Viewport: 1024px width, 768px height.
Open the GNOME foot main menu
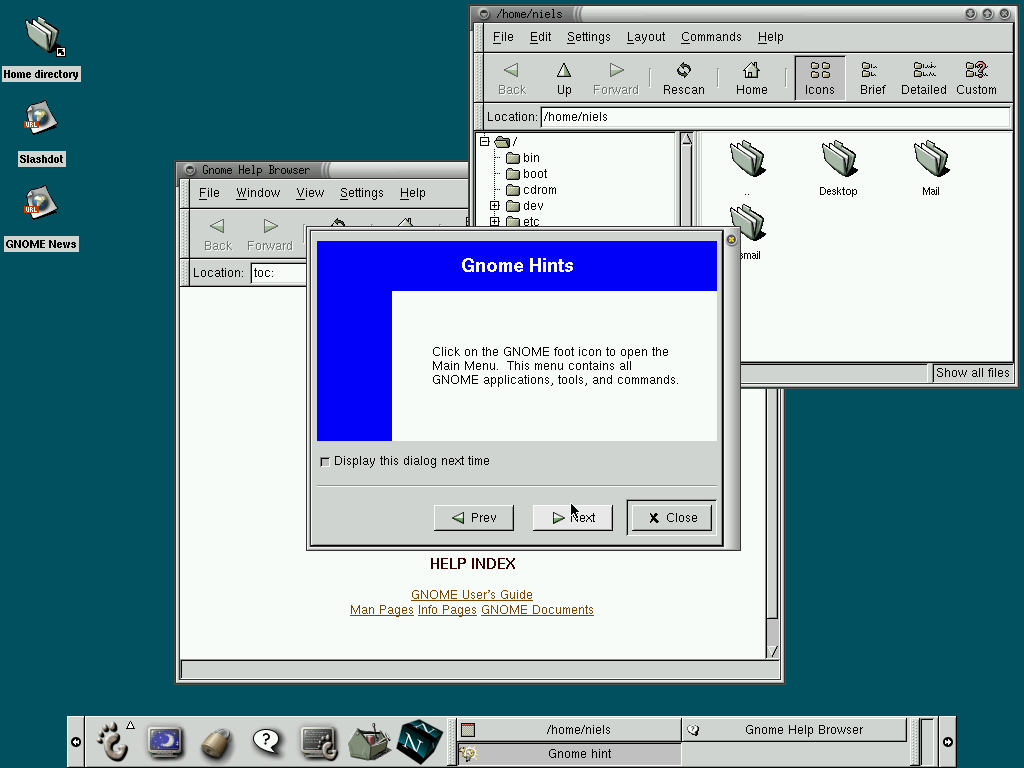(x=113, y=741)
